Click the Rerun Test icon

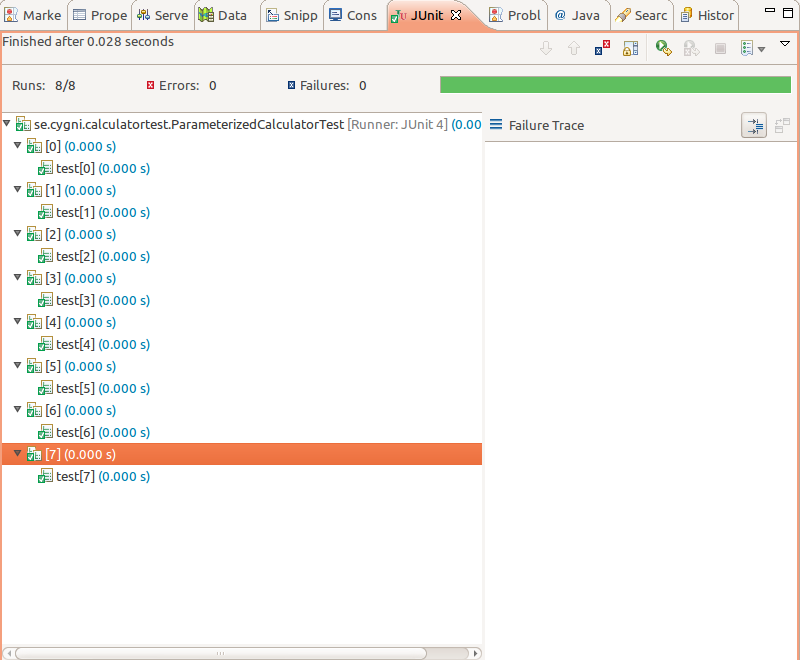click(663, 48)
